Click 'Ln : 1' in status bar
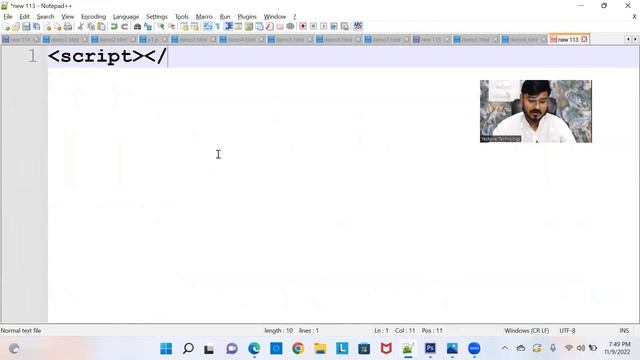Image resolution: width=640 pixels, height=360 pixels. pyautogui.click(x=381, y=331)
